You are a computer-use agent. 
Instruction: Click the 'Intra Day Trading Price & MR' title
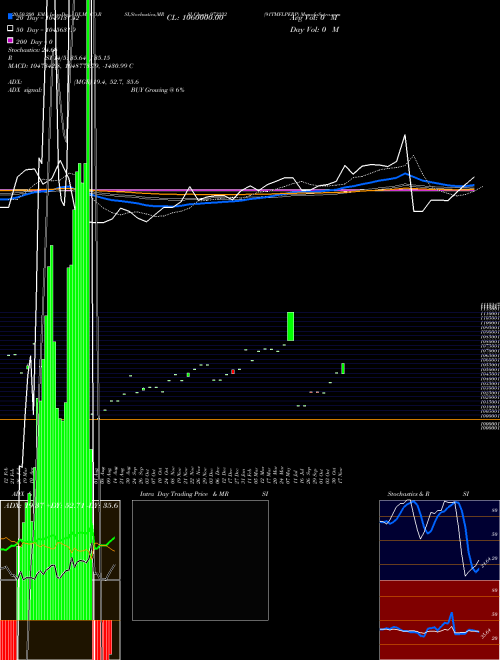click(184, 494)
